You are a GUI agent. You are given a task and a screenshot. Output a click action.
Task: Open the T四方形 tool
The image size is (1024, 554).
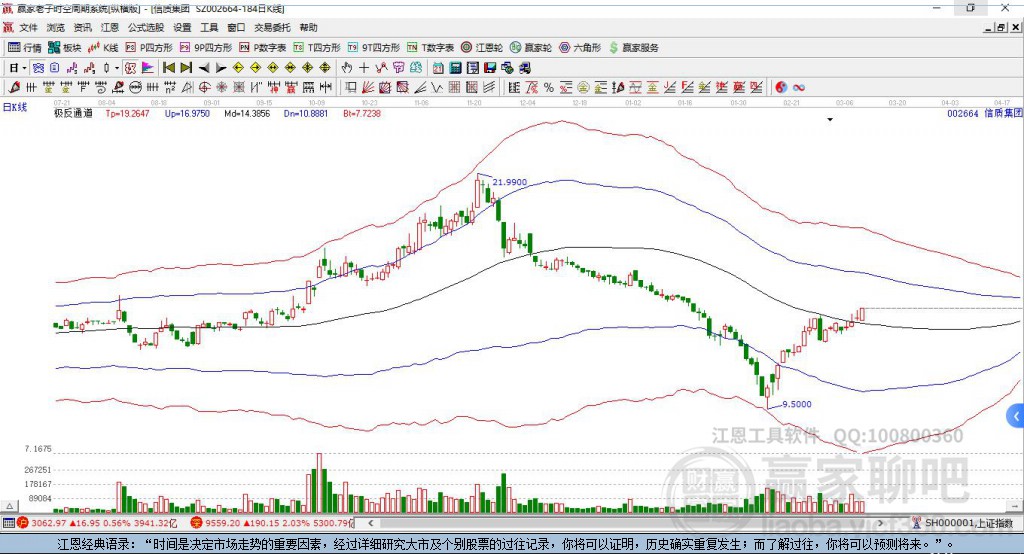coord(317,48)
